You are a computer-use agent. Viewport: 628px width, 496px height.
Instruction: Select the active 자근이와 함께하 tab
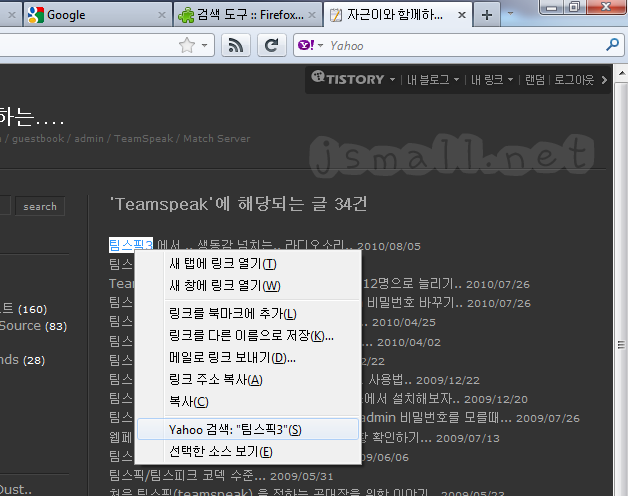pyautogui.click(x=398, y=15)
